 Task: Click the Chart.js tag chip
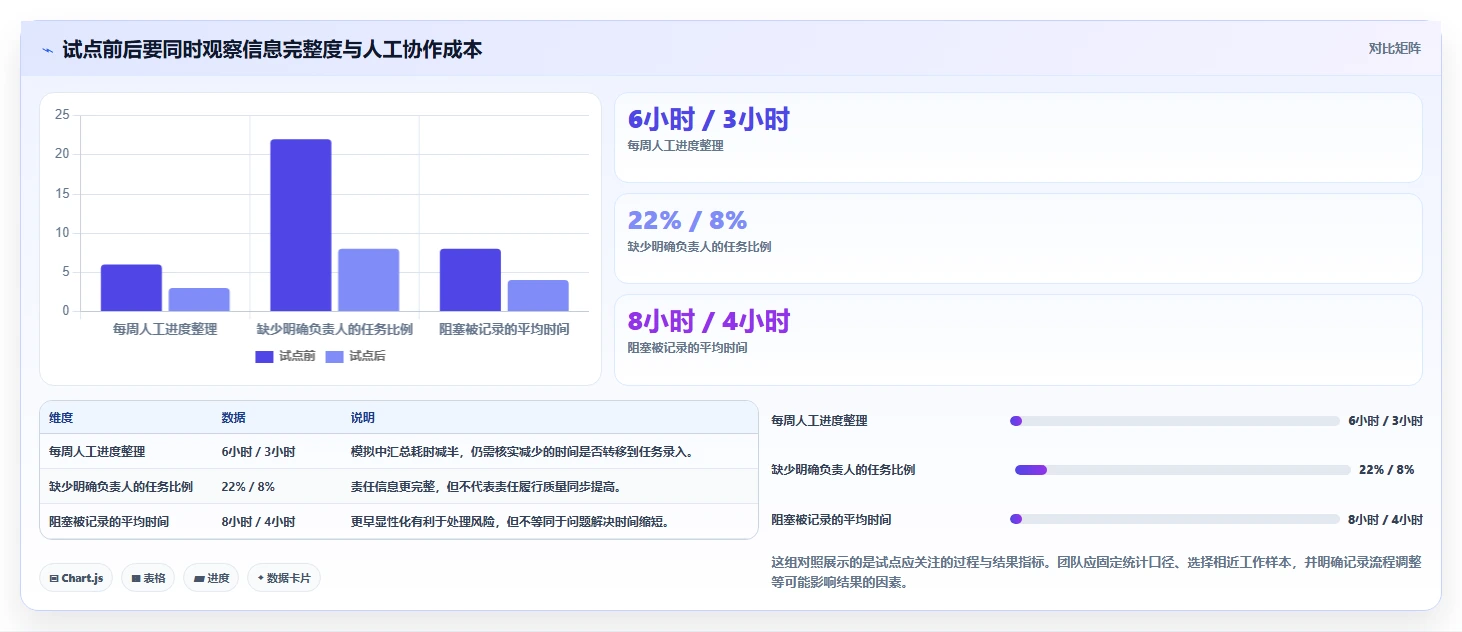(x=76, y=578)
